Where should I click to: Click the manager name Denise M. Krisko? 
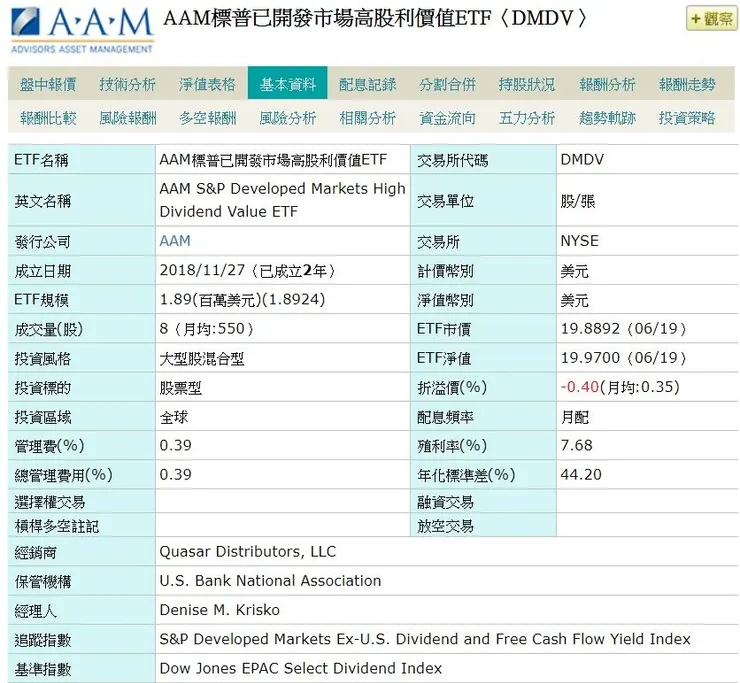pyautogui.click(x=219, y=610)
